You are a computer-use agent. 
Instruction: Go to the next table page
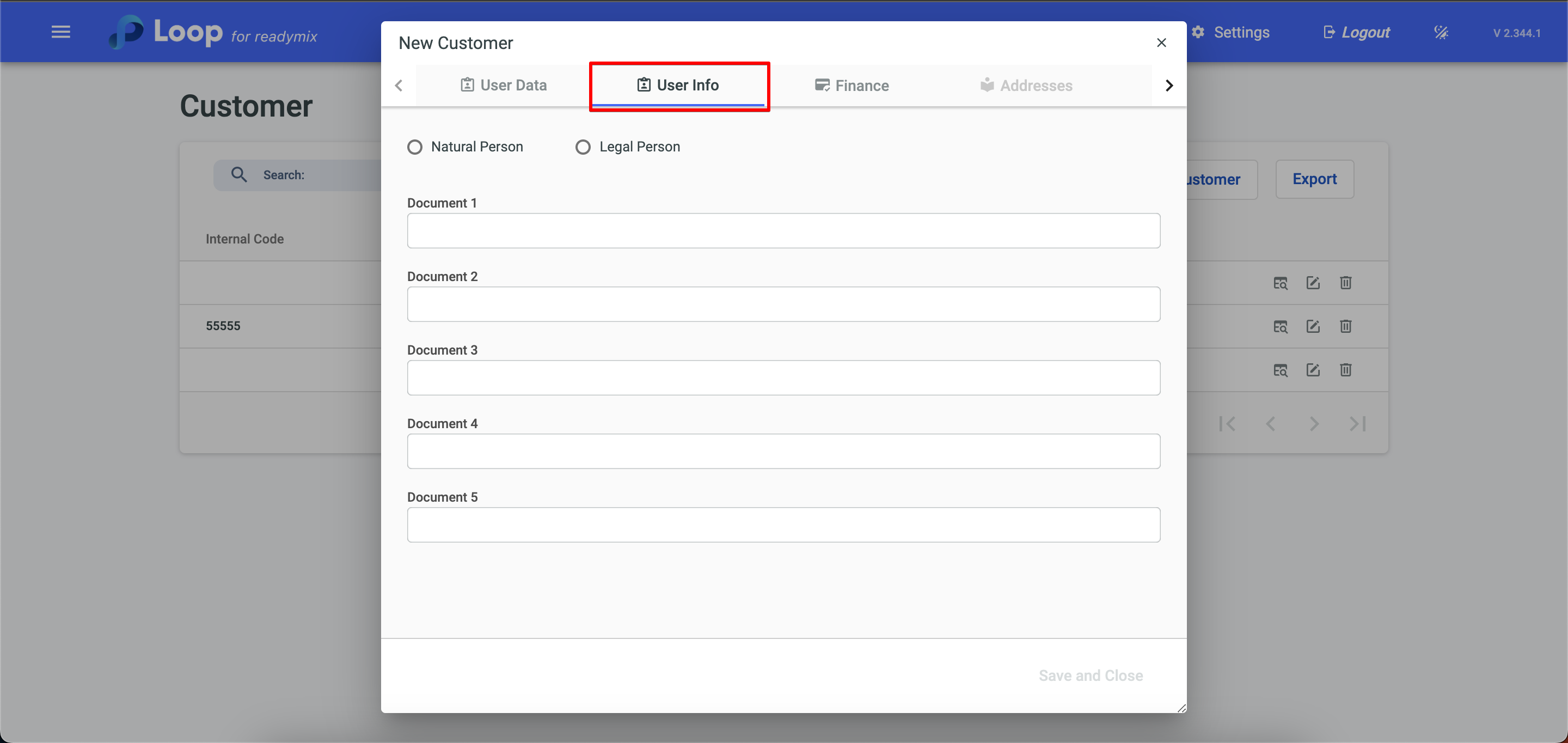click(1314, 424)
